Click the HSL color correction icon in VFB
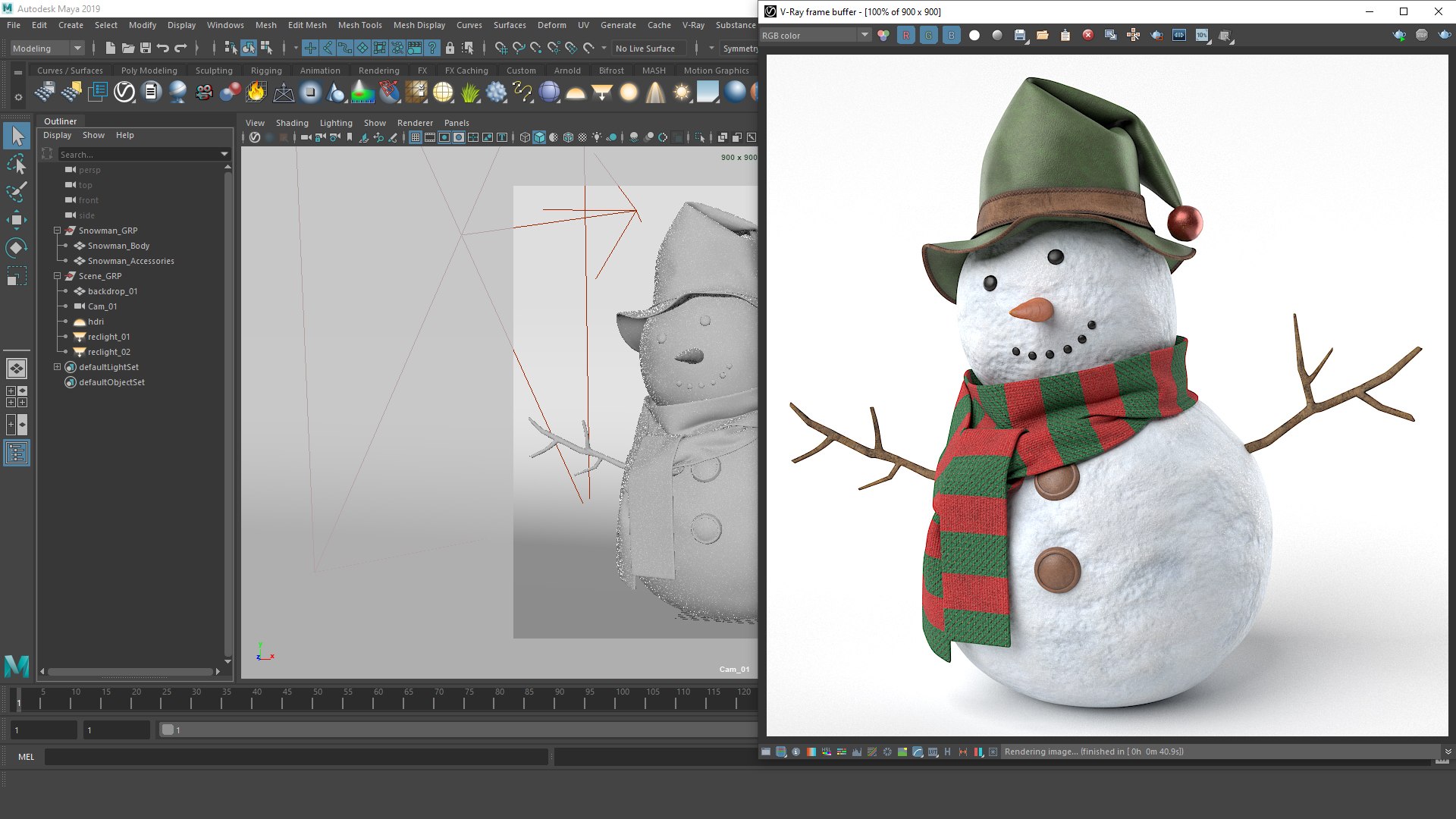Image resolution: width=1456 pixels, height=819 pixels. tap(827, 752)
